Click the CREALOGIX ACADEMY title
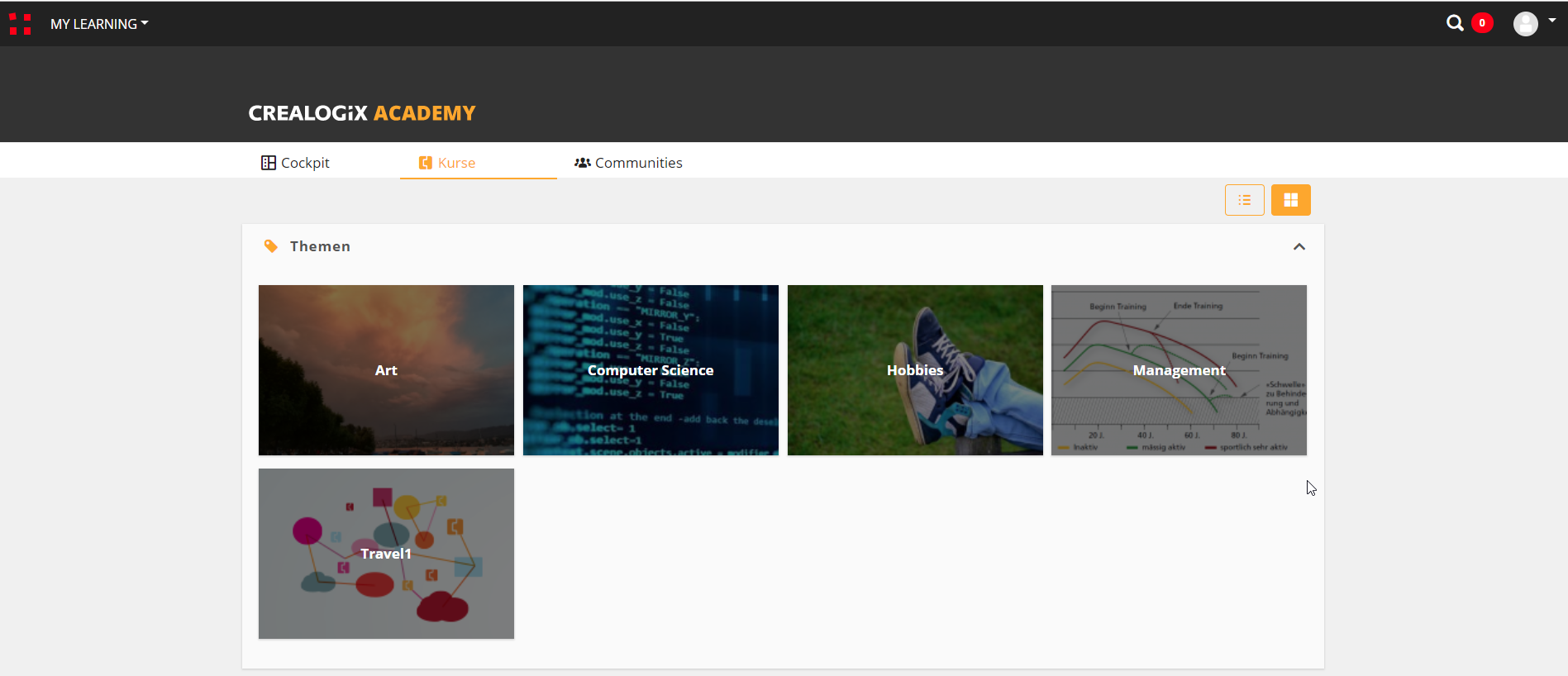Viewport: 1568px width, 676px height. click(x=362, y=113)
